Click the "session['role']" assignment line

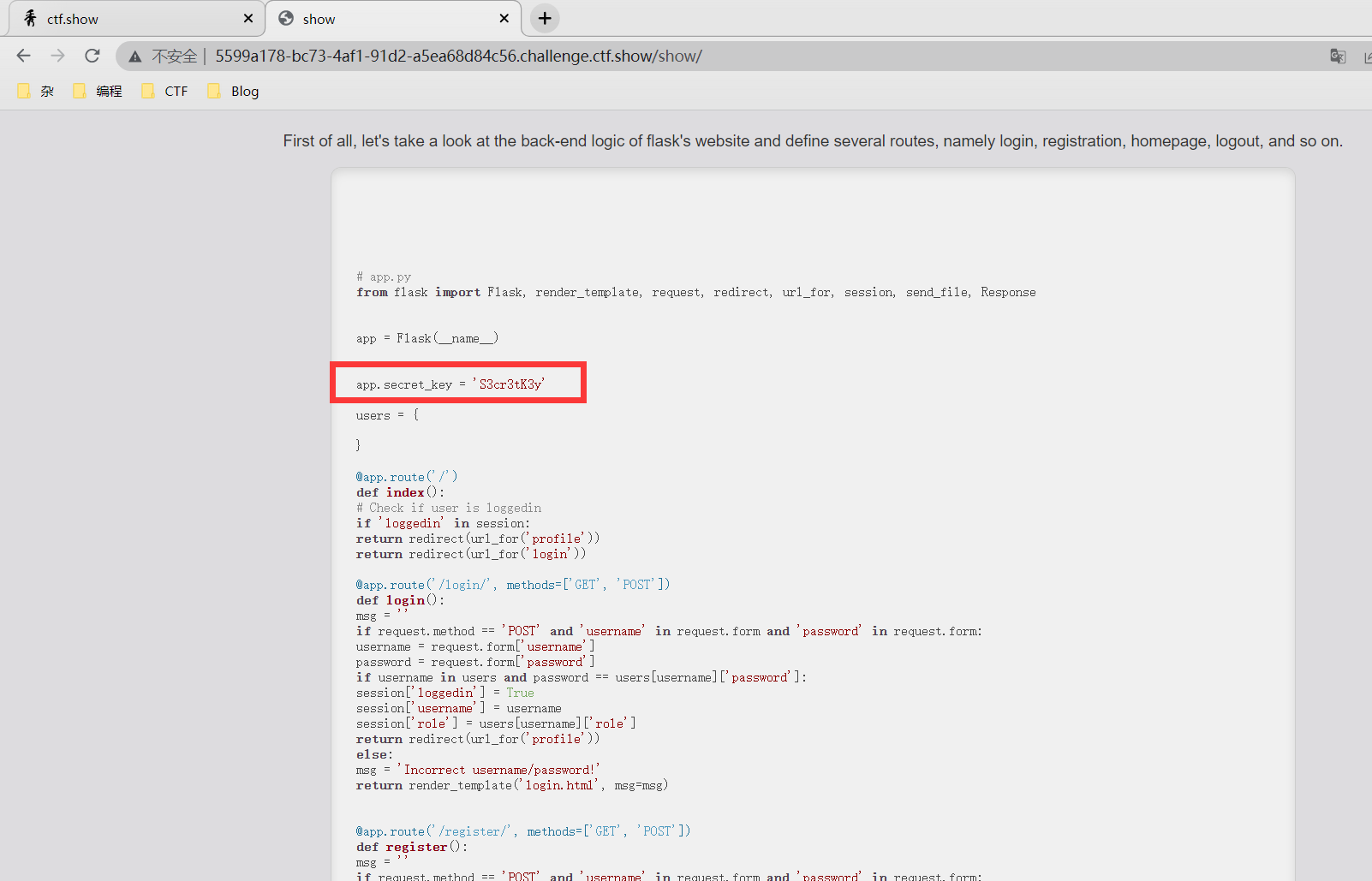496,724
